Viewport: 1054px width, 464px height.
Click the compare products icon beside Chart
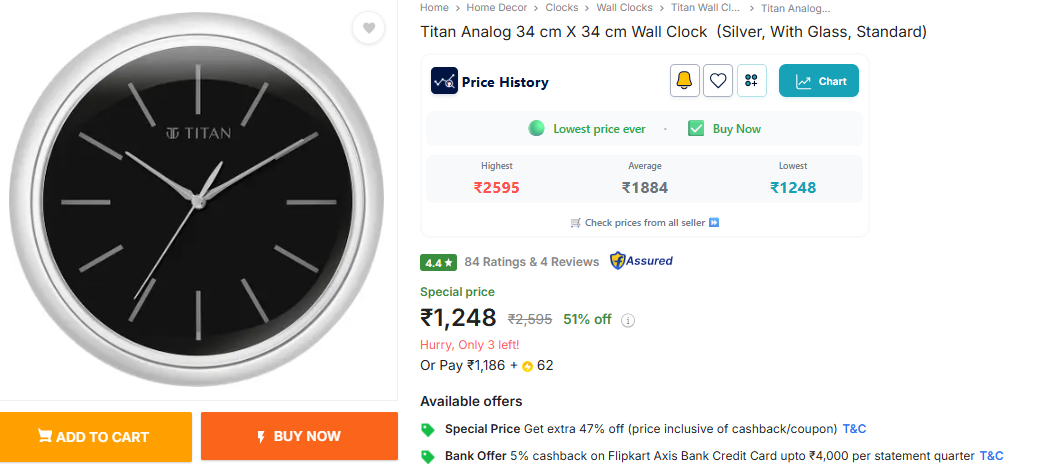point(752,81)
